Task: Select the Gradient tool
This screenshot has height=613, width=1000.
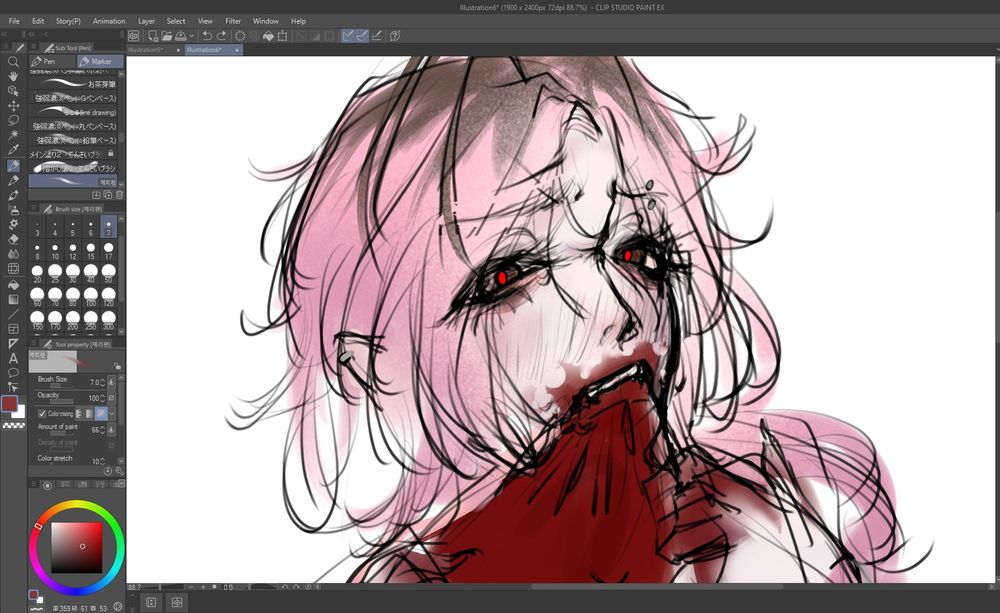Action: pos(13,299)
